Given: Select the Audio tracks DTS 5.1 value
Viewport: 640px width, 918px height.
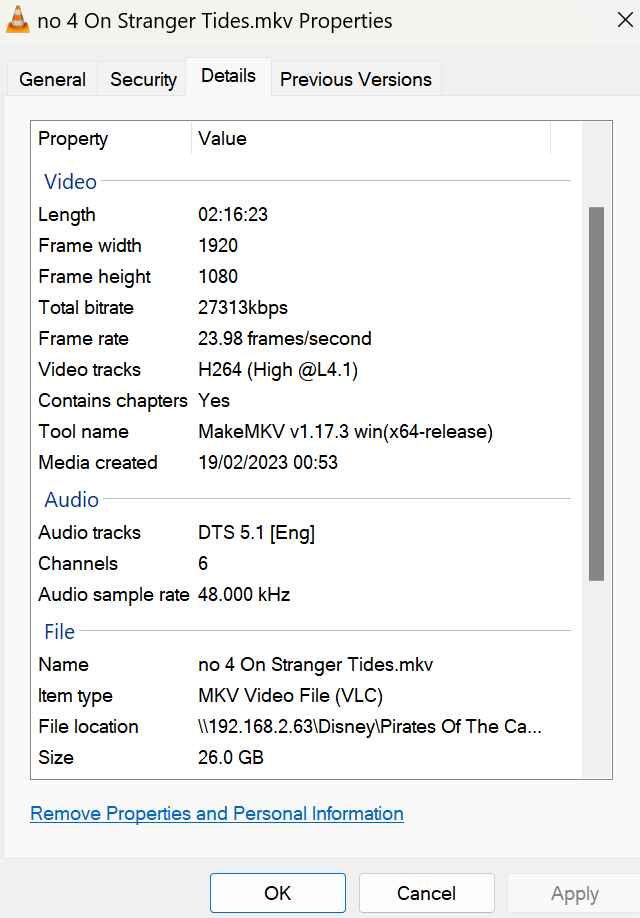Looking at the screenshot, I should pyautogui.click(x=256, y=533).
